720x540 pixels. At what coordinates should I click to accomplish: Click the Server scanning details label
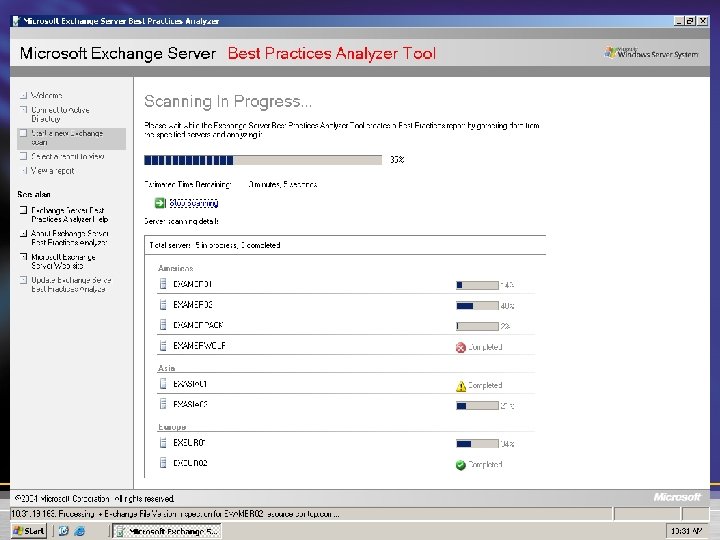(181, 221)
